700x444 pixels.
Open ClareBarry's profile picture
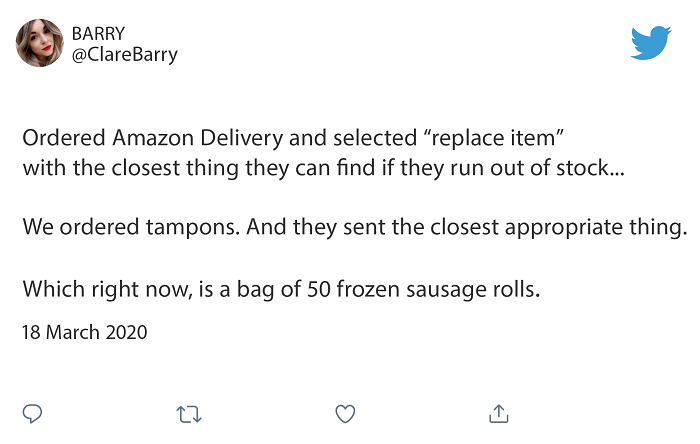[x=40, y=43]
